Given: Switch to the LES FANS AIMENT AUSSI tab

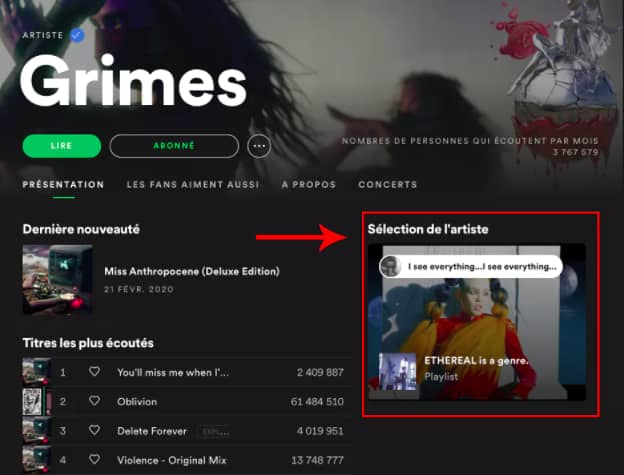Looking at the screenshot, I should (x=193, y=185).
